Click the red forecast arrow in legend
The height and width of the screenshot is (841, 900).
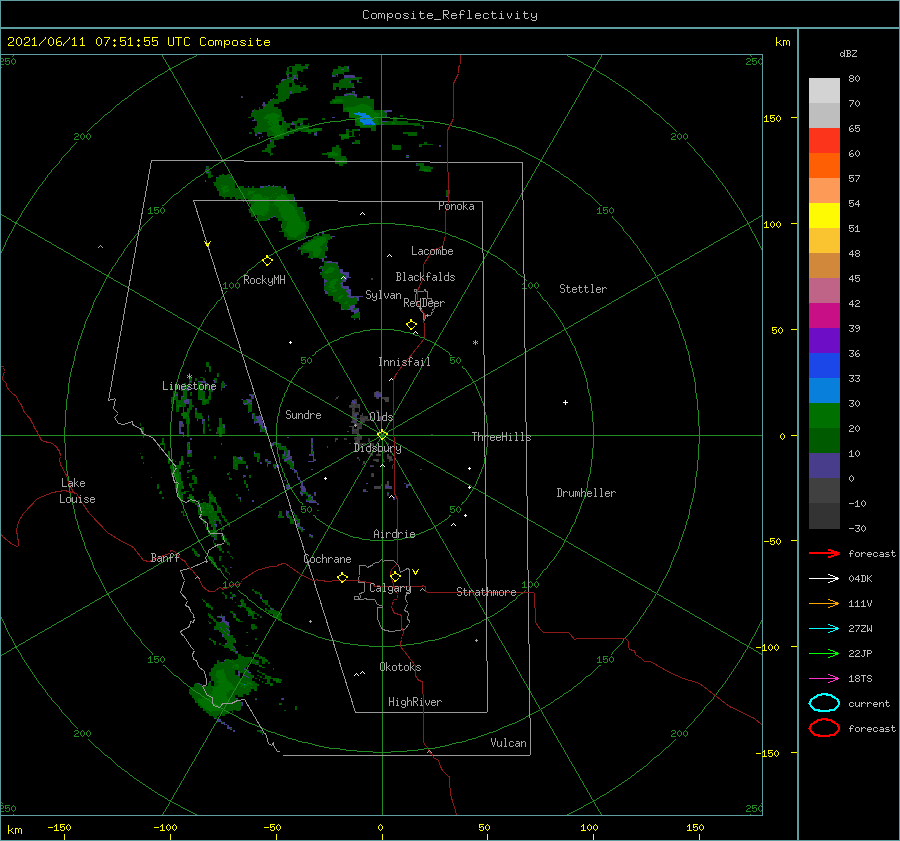coord(824,553)
